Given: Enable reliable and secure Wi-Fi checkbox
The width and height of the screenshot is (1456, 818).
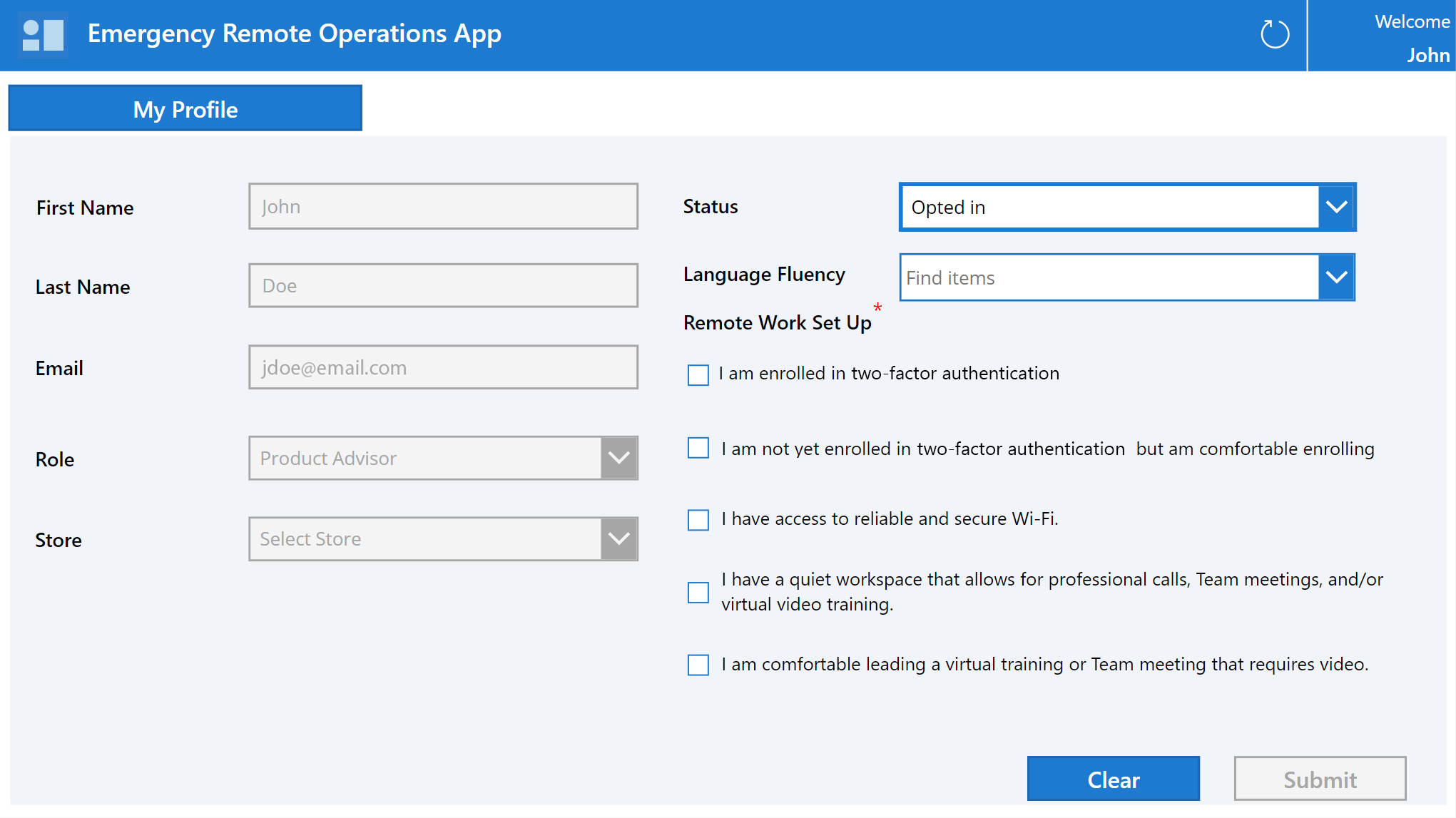Looking at the screenshot, I should 698,519.
